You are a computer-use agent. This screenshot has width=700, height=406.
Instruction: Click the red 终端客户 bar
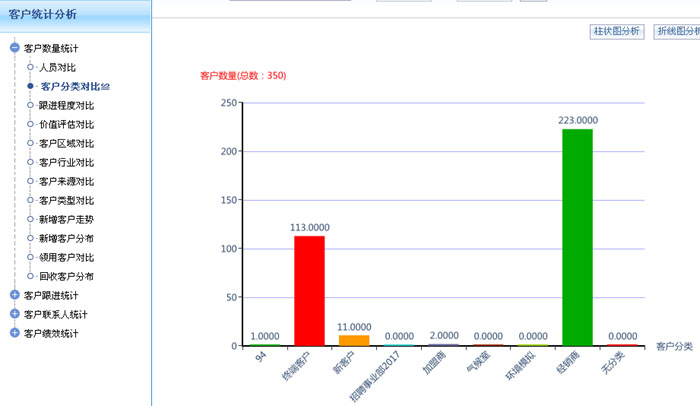[x=309, y=290]
